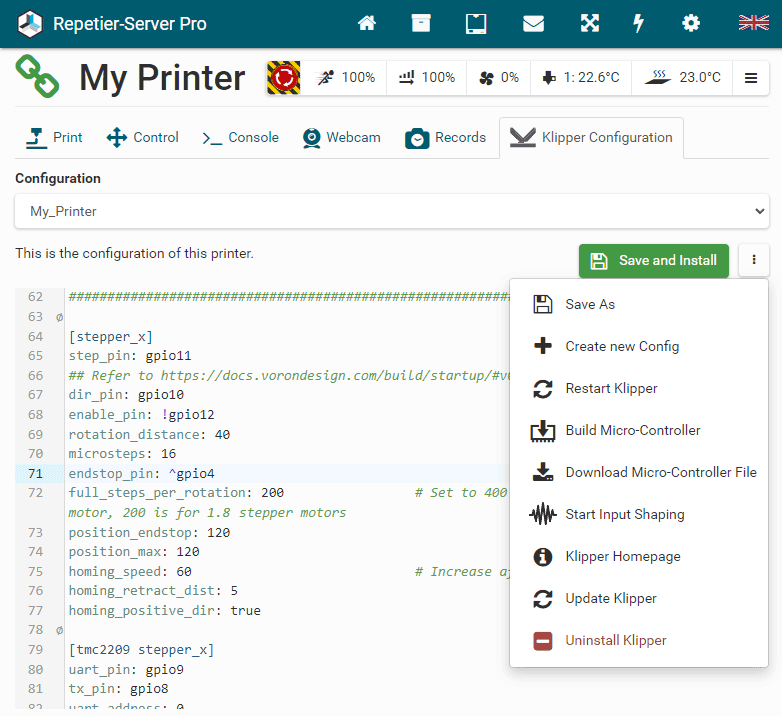Hit the emergency stop button
This screenshot has width=782, height=716.
(284, 77)
